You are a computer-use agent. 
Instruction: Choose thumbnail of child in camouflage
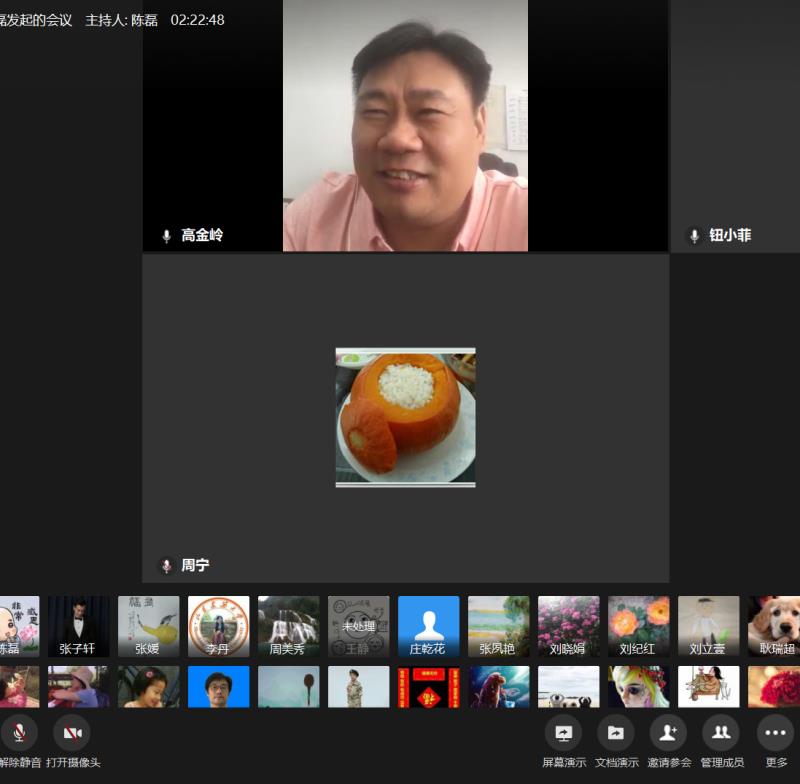(x=358, y=687)
